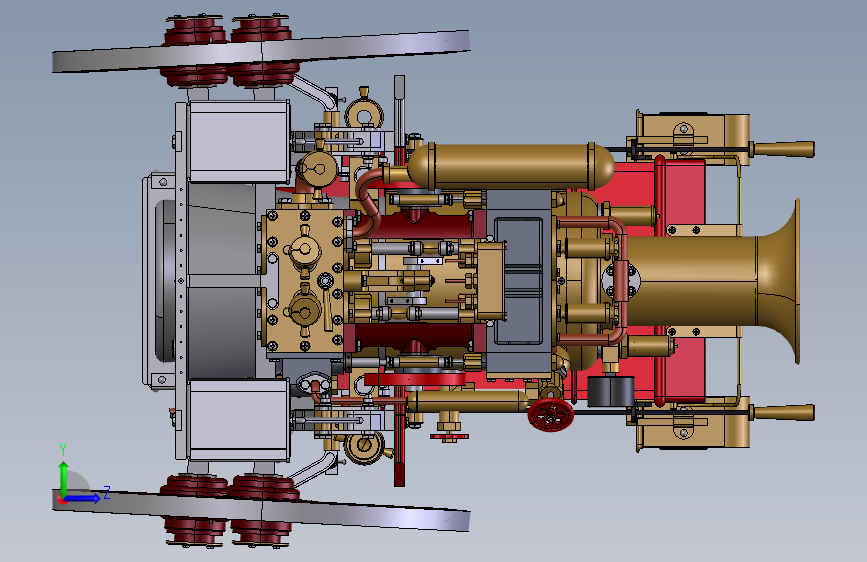
Task: Select the long brass cylindrical tank on top
Action: tap(511, 167)
